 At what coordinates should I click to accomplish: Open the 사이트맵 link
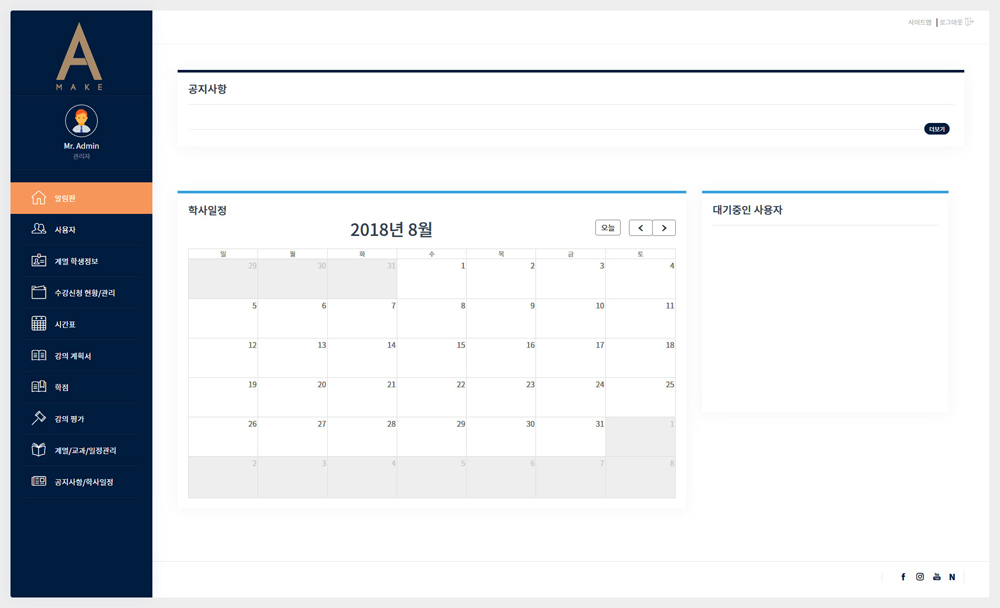coord(919,22)
